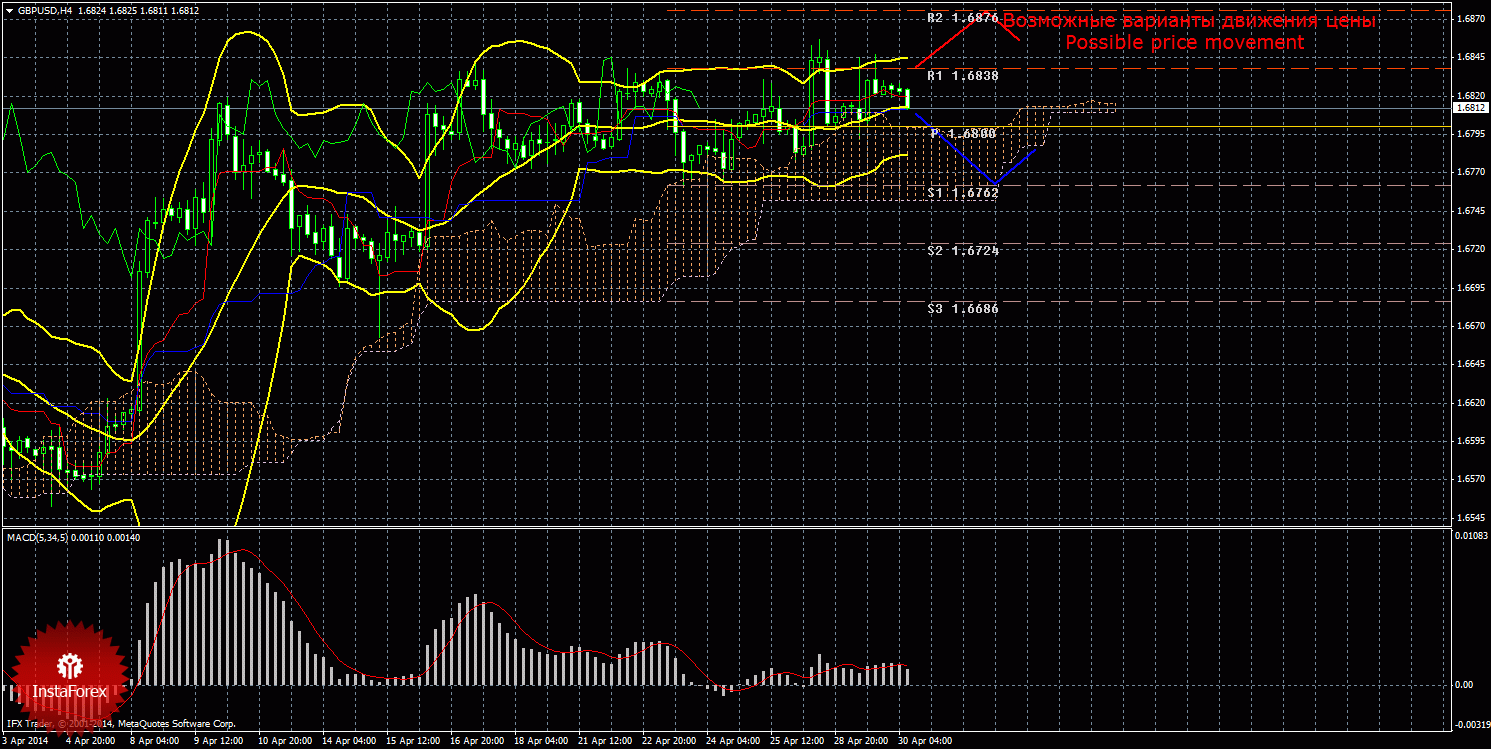Screen dimensions: 1491x749
Task: Click the Russian annotation text in red
Action: coord(1189,21)
